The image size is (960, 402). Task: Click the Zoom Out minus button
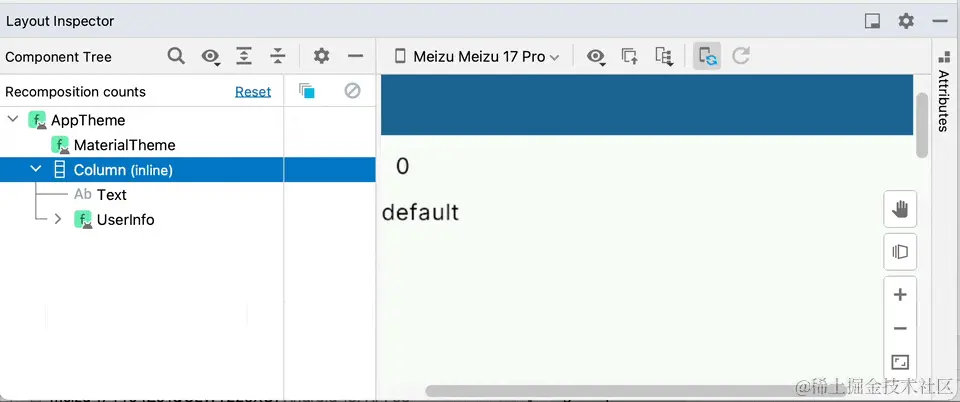[x=900, y=329]
